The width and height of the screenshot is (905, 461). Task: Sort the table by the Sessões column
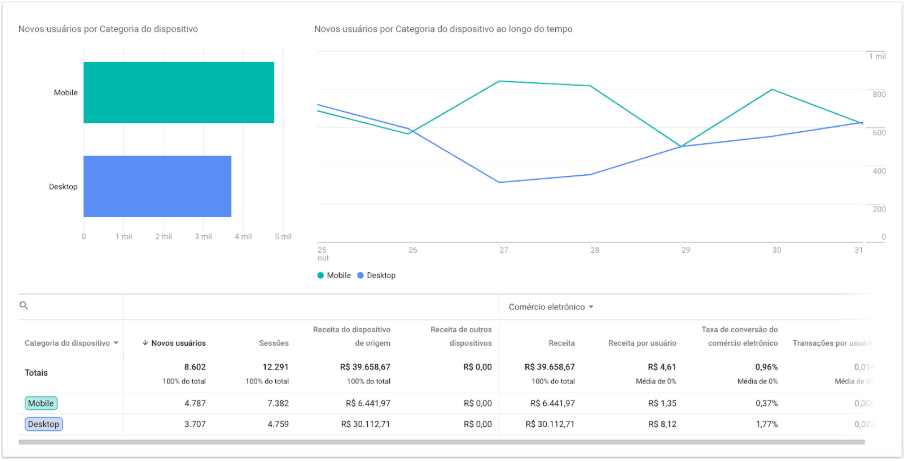[x=273, y=343]
